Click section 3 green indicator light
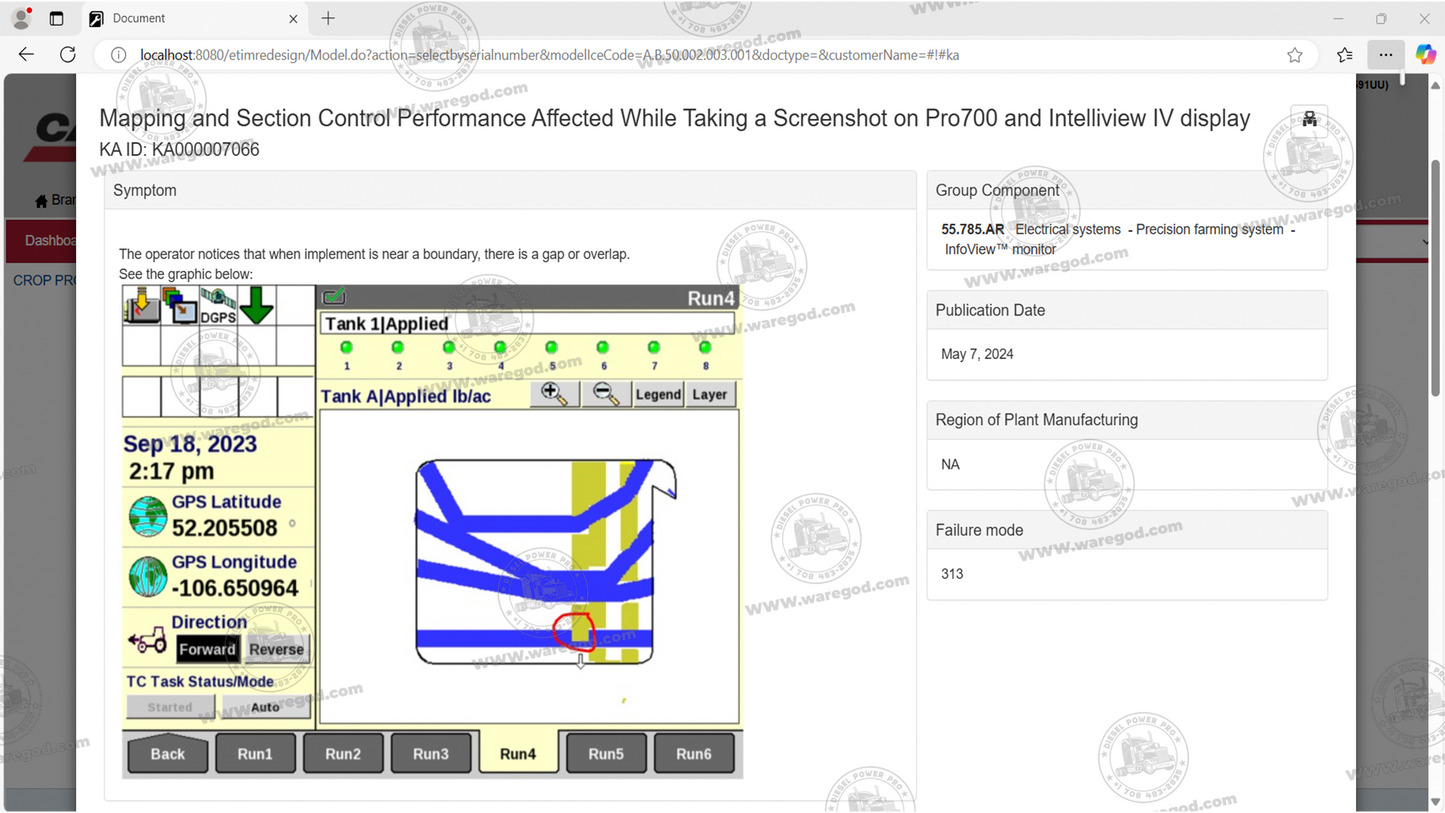The width and height of the screenshot is (1445, 813). click(449, 348)
